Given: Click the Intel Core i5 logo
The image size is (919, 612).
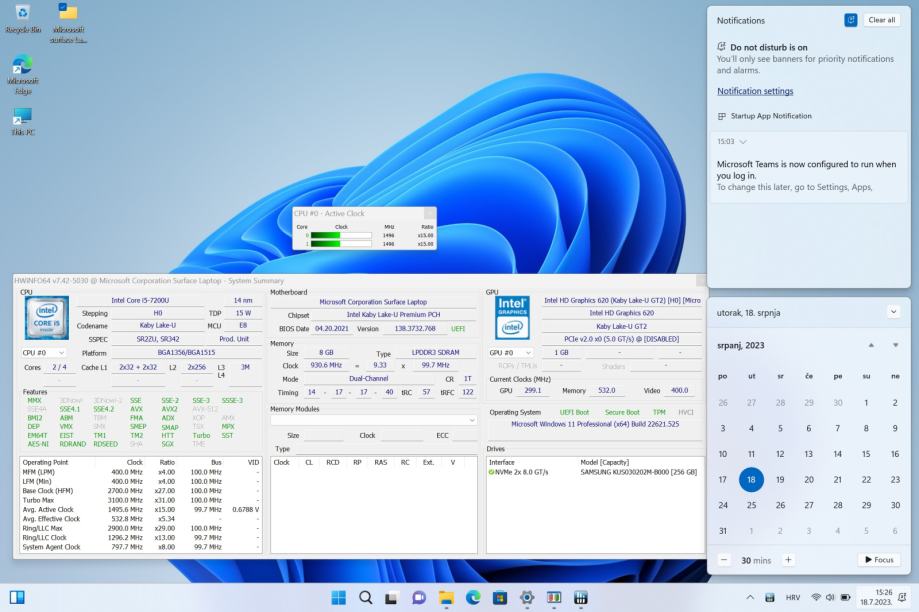Looking at the screenshot, I should coord(45,317).
